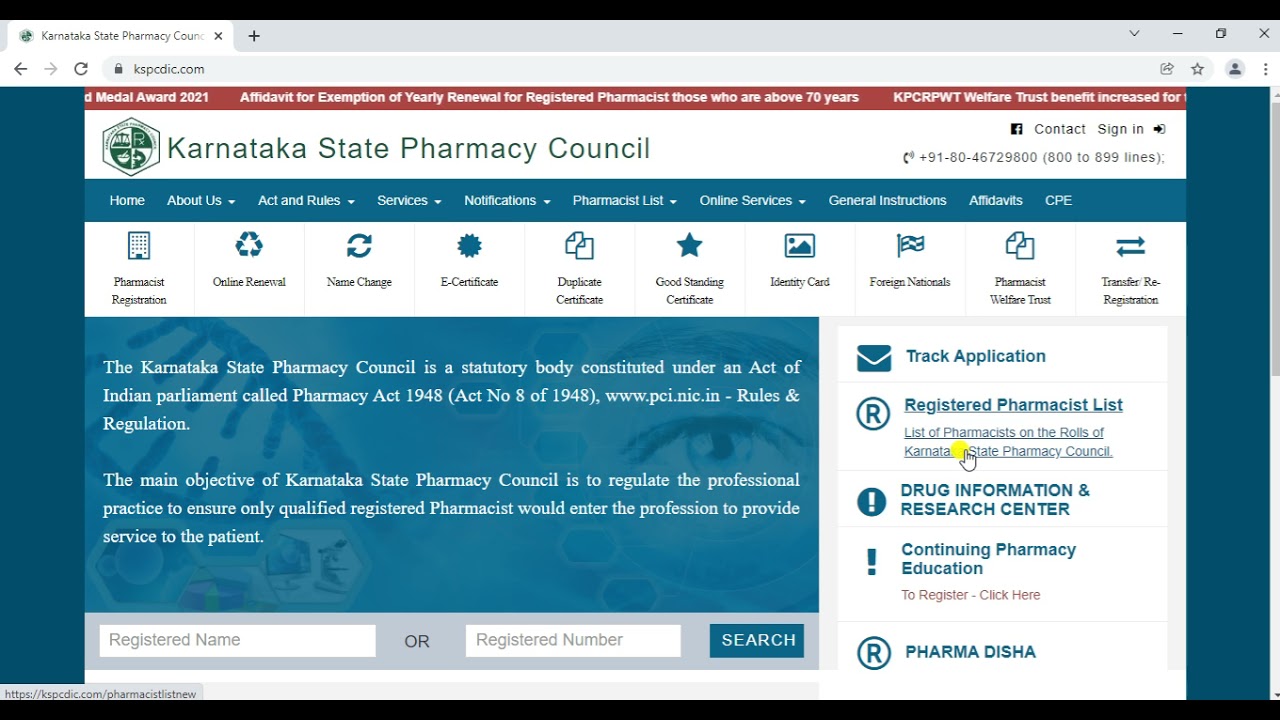The width and height of the screenshot is (1280, 720).
Task: Open the Contact link
Action: [1060, 129]
